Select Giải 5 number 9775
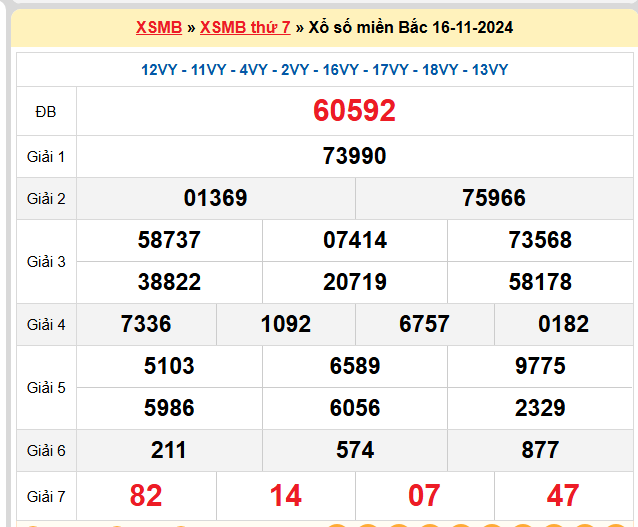Viewport: 638px width, 527px height. click(x=540, y=366)
